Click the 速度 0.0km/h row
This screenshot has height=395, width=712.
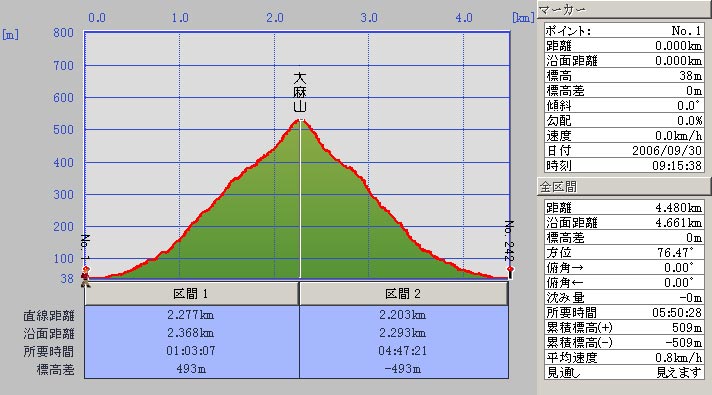point(624,136)
